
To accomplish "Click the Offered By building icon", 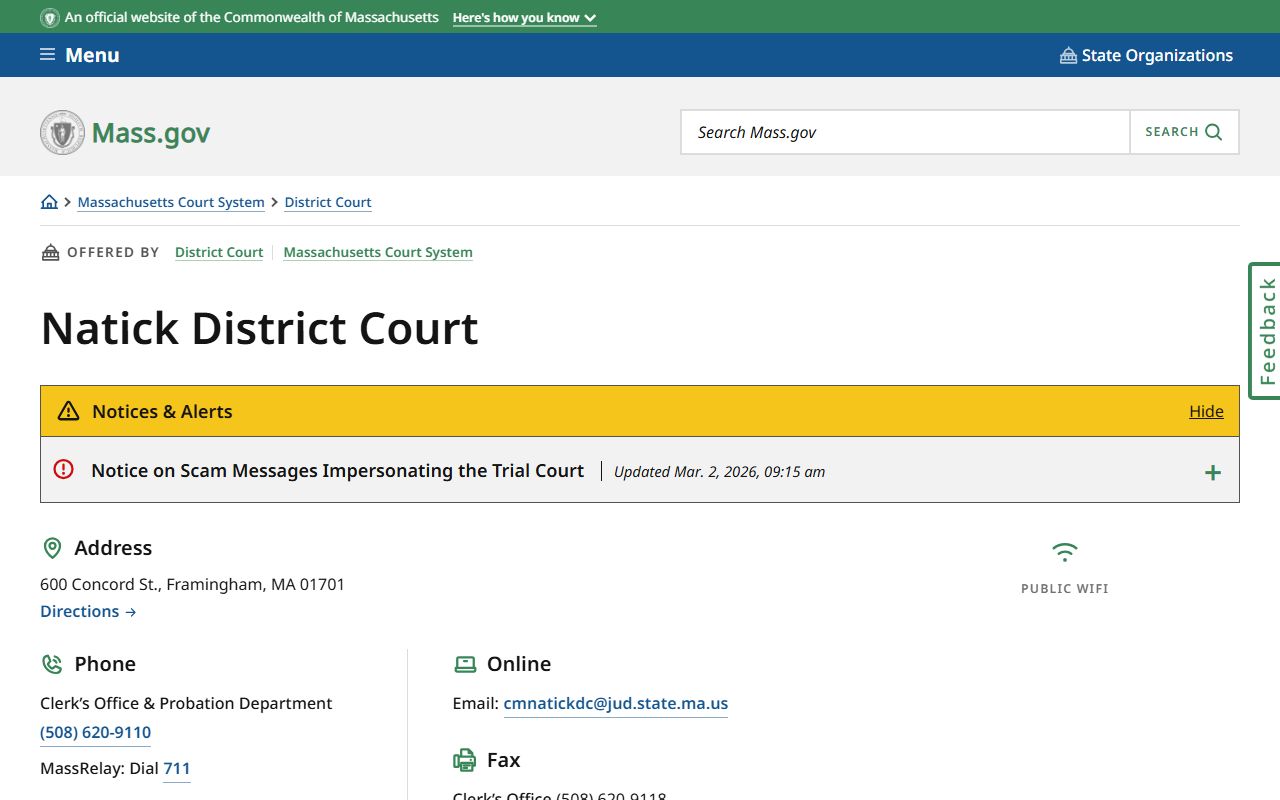I will [50, 252].
